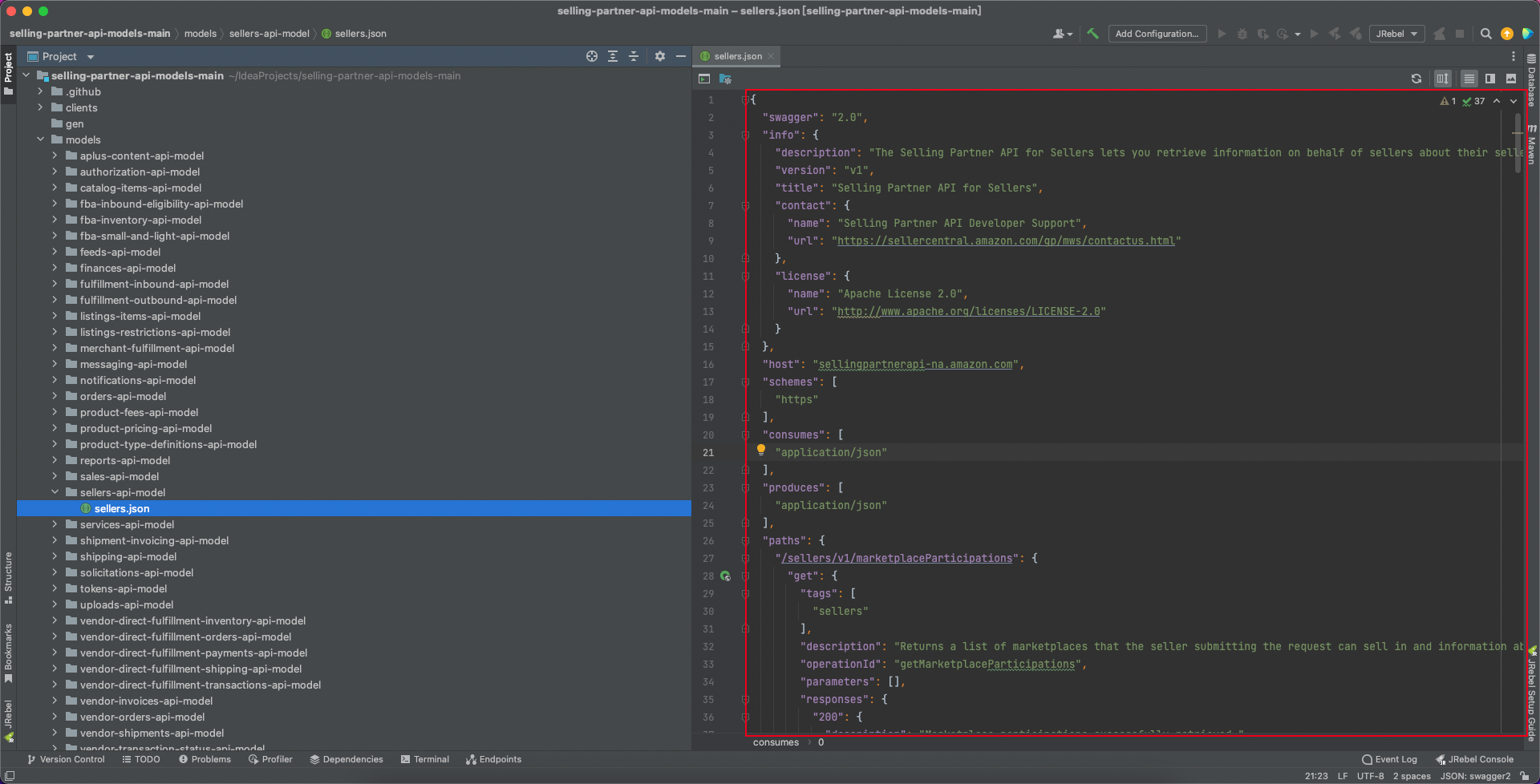1540x784 pixels.
Task: Click the UTF-8 encoding in the status bar
Action: [x=1370, y=776]
